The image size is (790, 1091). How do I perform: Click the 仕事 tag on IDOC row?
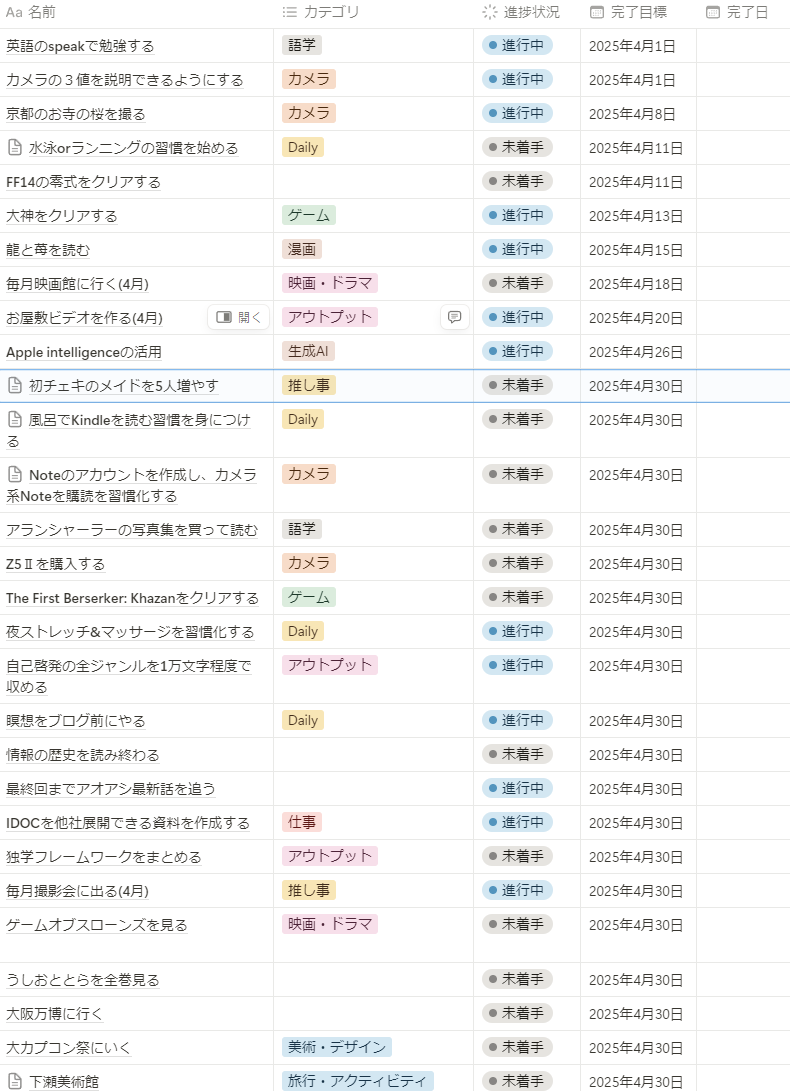click(x=302, y=822)
